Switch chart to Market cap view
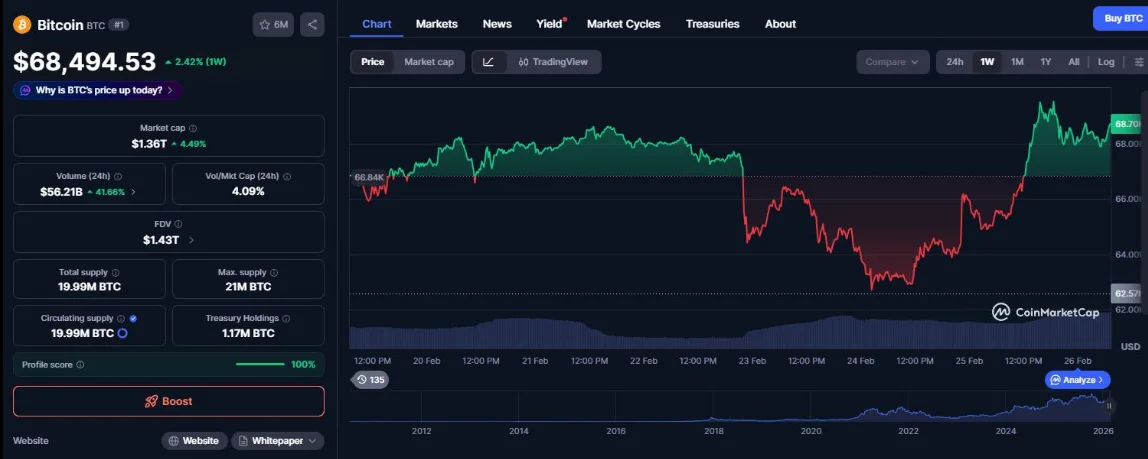This screenshot has height=459, width=1148. [x=428, y=62]
